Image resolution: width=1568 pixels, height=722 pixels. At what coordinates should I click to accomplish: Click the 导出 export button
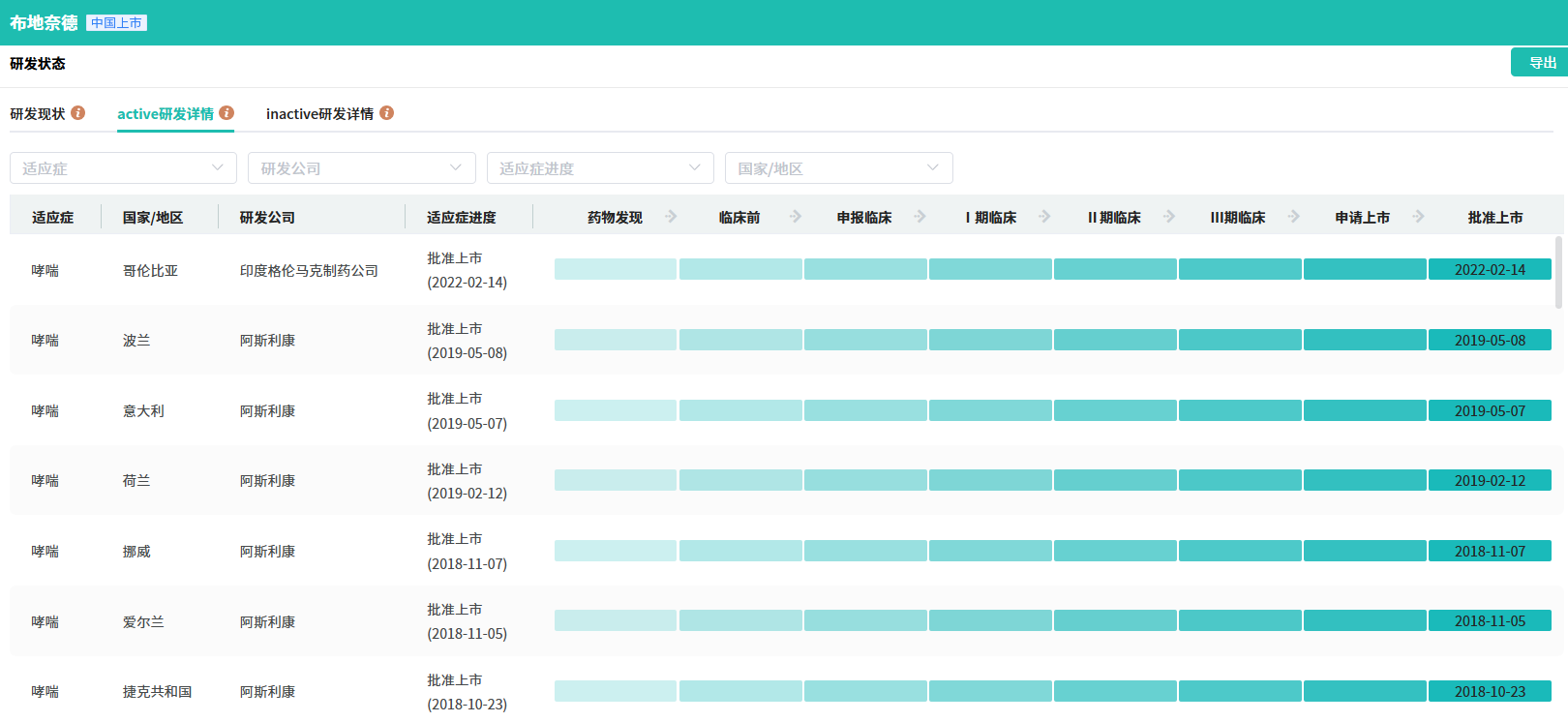[x=1541, y=63]
